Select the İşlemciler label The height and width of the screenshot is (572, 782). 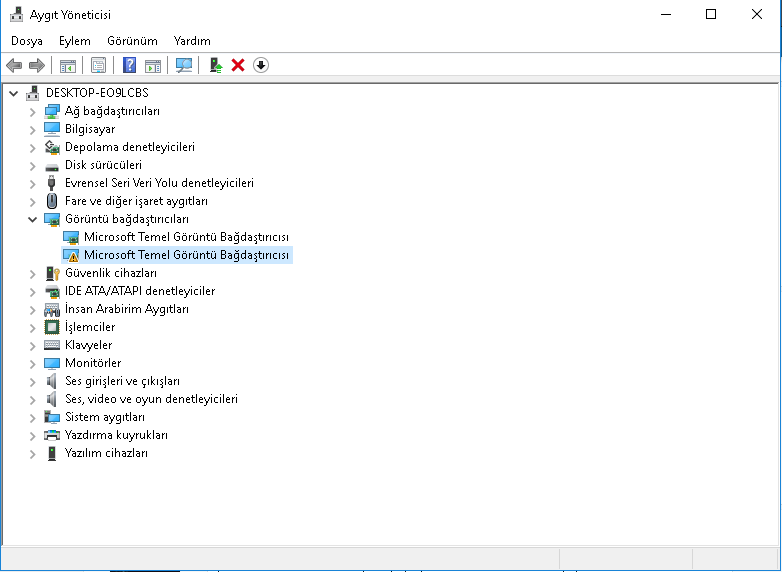pyautogui.click(x=90, y=327)
